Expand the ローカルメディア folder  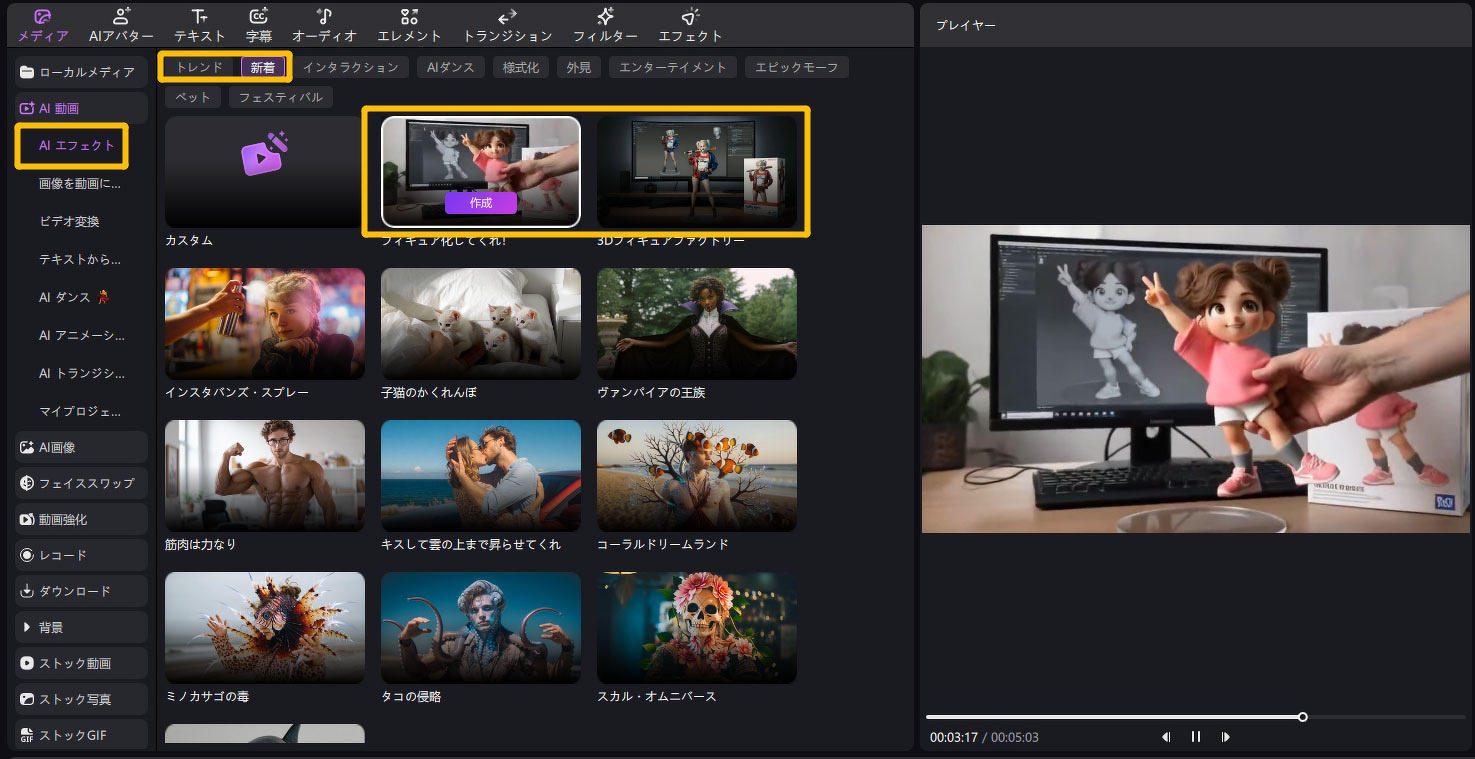pyautogui.click(x=82, y=72)
